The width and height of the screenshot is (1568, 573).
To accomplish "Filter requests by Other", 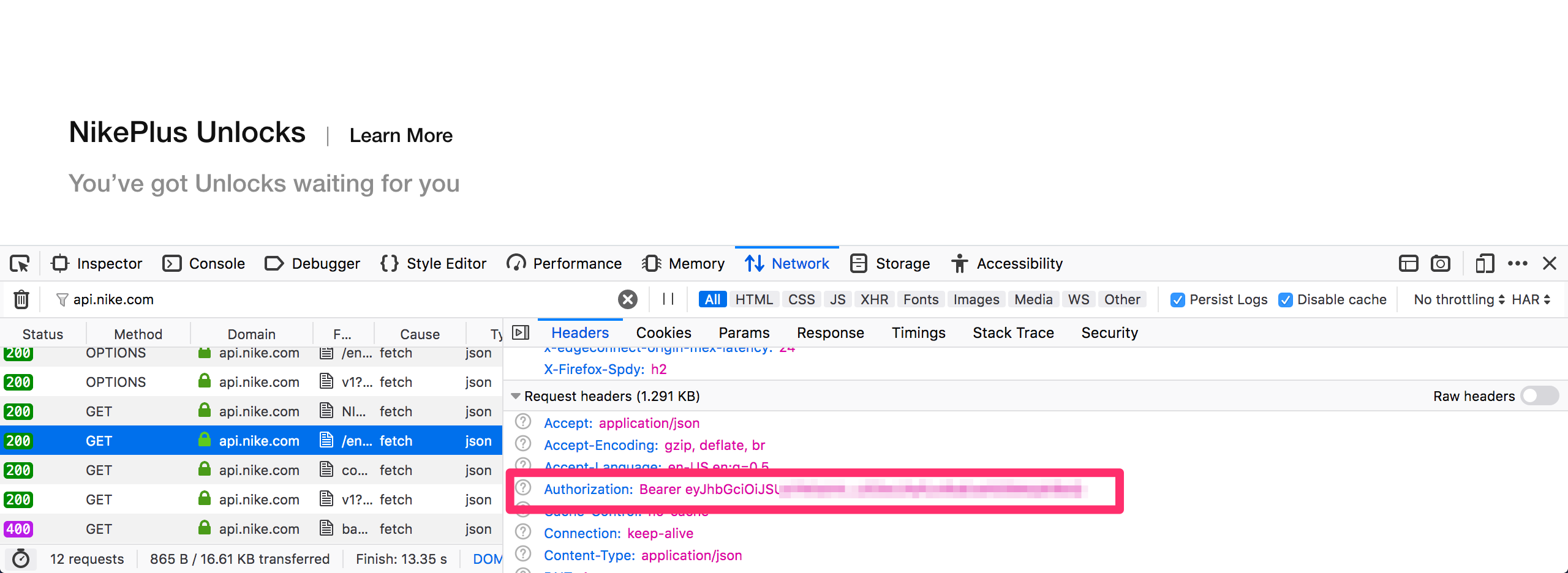I will click(1122, 299).
